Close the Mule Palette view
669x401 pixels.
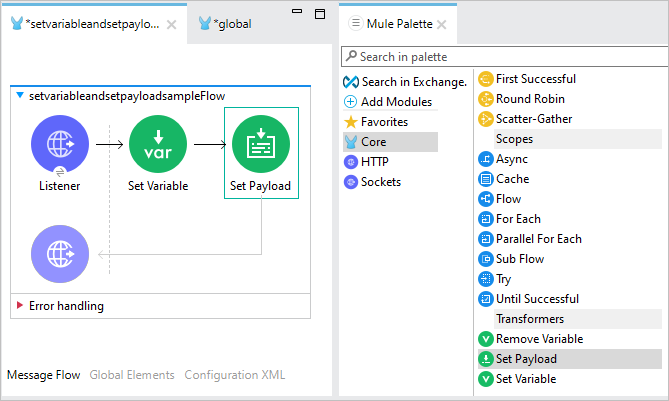442,25
